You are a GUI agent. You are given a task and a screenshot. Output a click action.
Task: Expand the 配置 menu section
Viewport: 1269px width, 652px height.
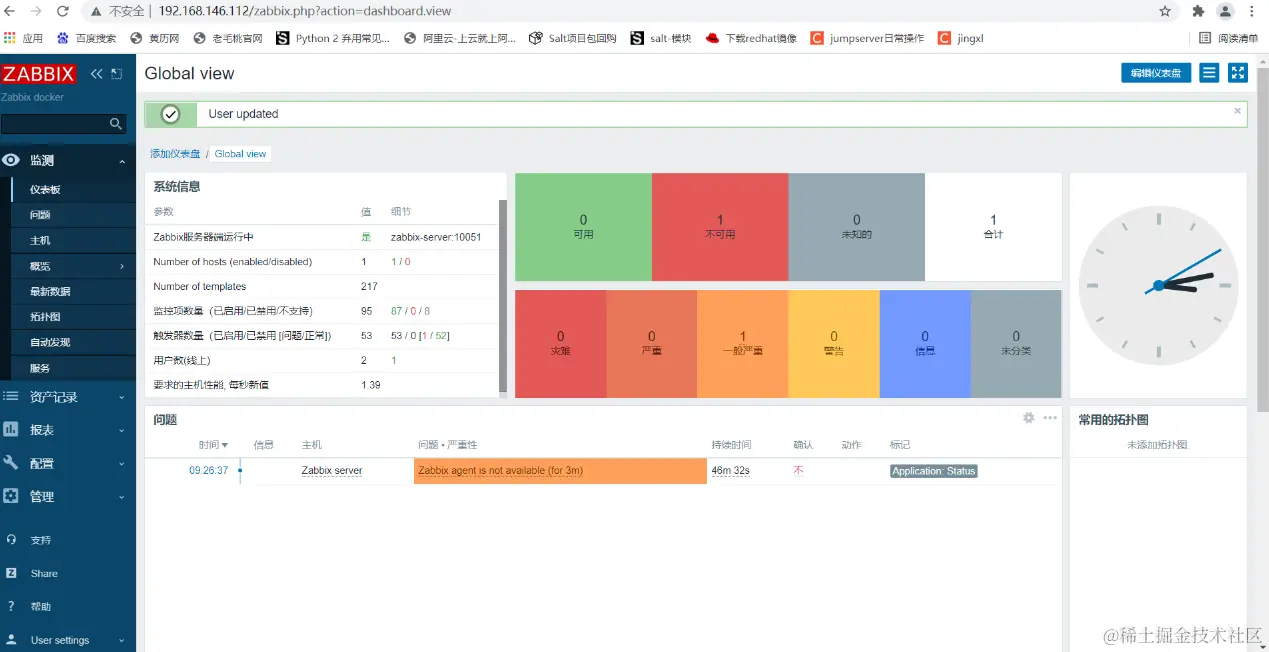68,463
